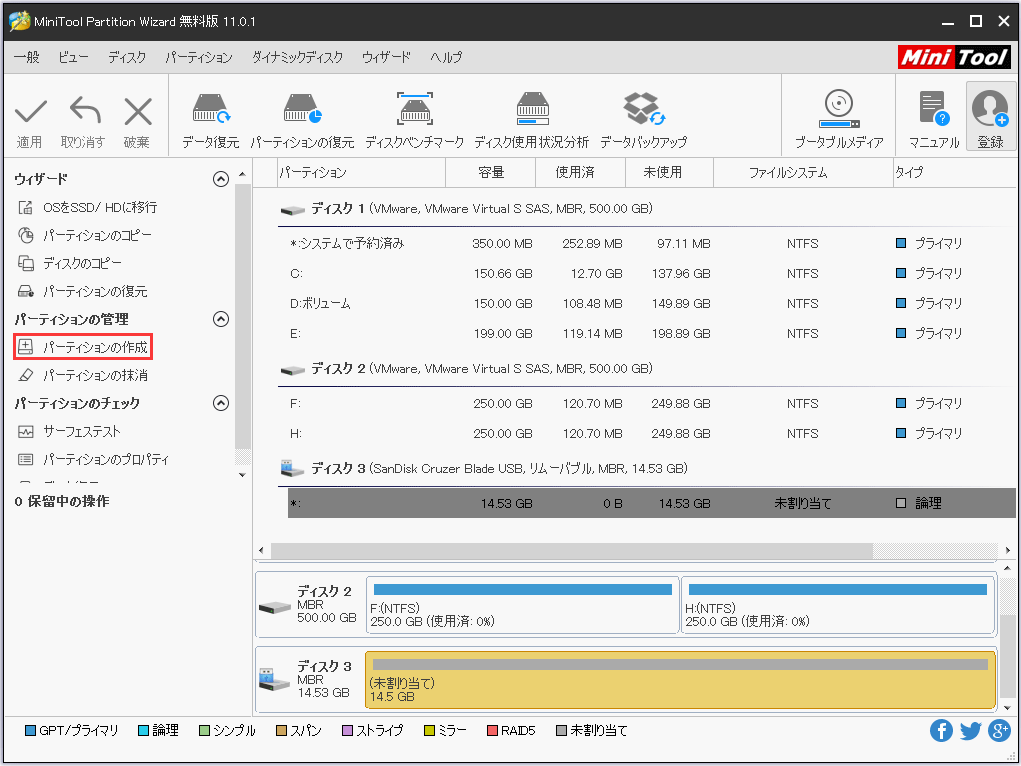Viewport: 1021px width, 766px height.
Task: Sort by the パーティション column header
Action: pos(361,173)
